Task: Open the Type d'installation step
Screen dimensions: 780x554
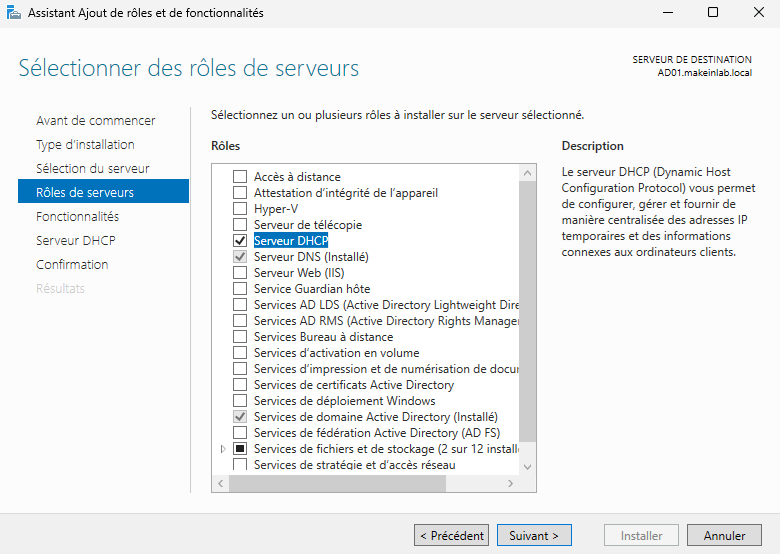Action: (85, 145)
